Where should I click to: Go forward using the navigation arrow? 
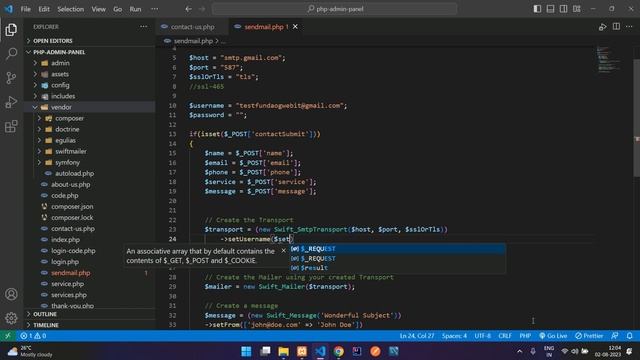coord(202,9)
